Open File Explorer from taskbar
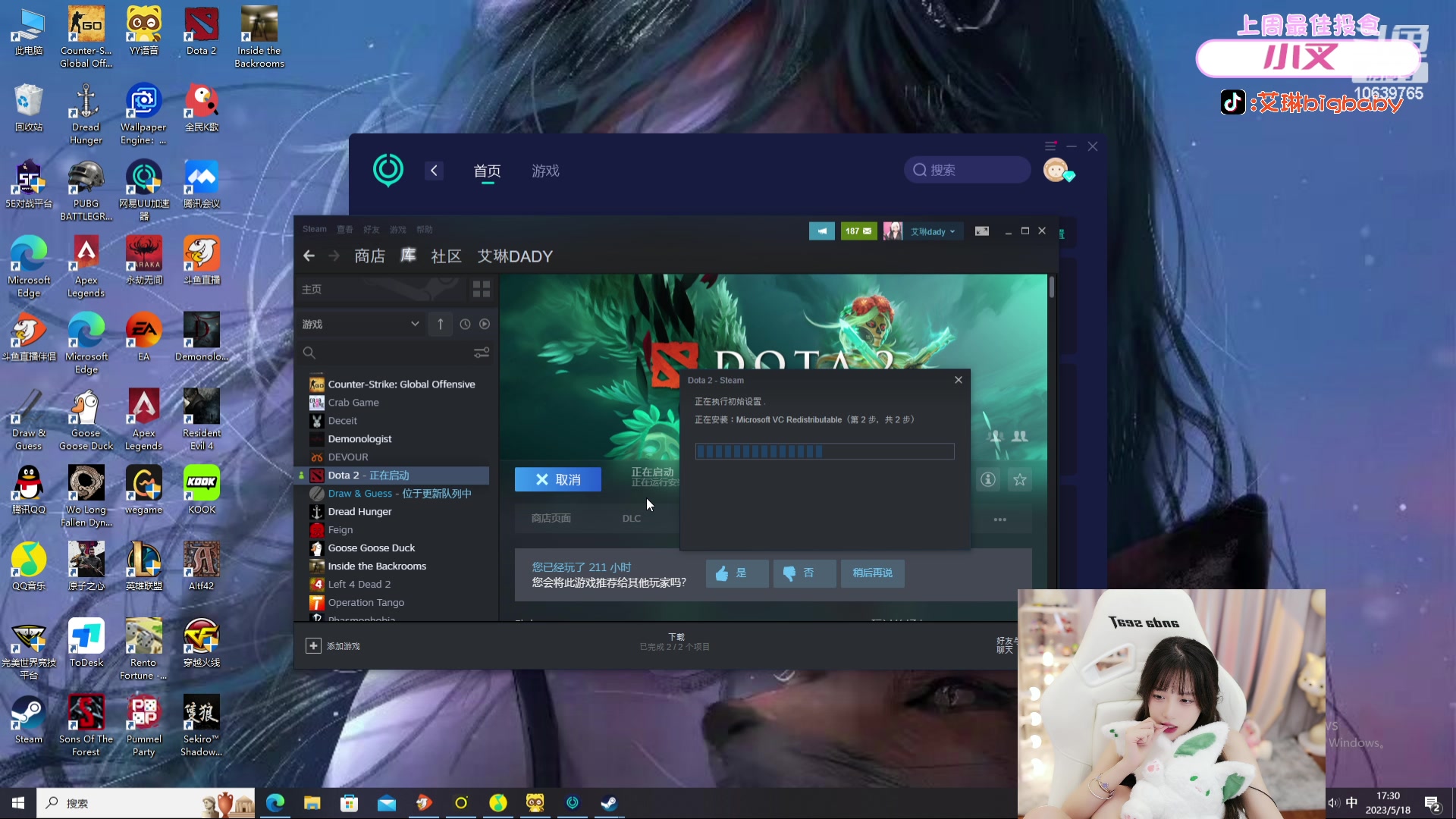 (312, 803)
